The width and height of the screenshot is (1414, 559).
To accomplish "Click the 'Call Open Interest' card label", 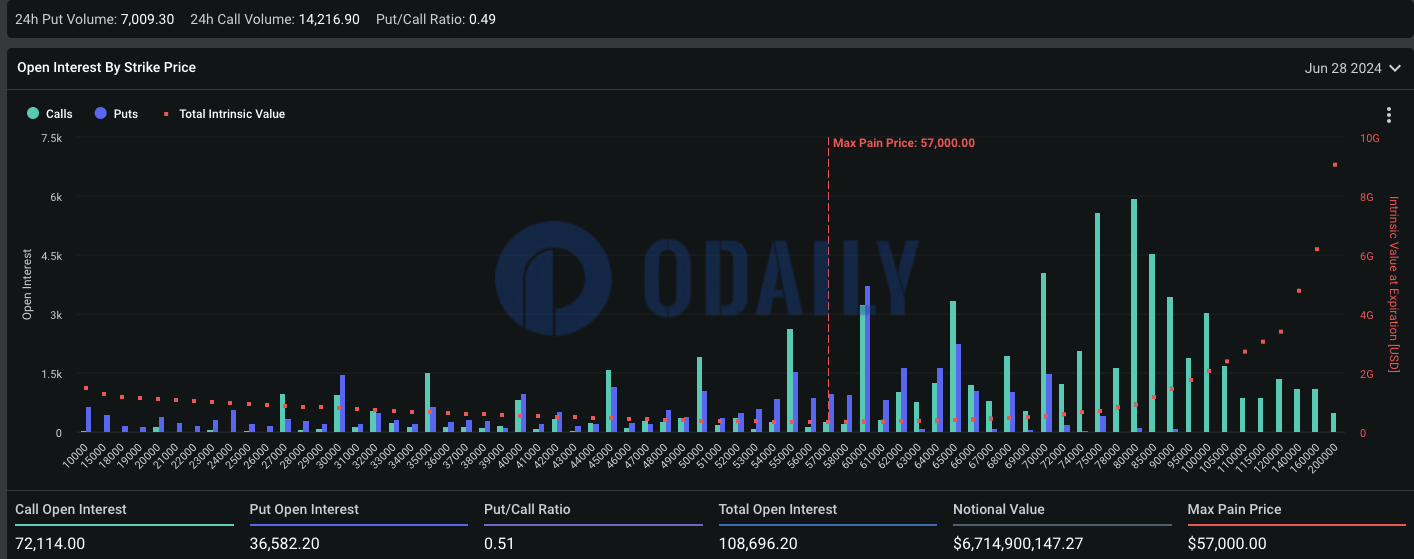I will pos(71,510).
